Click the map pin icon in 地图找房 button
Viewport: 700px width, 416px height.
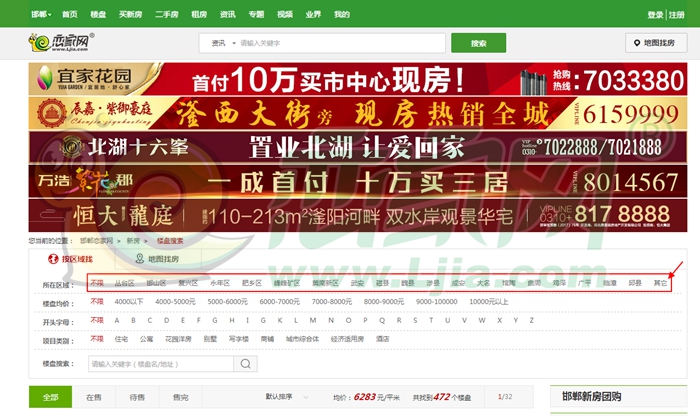click(637, 43)
